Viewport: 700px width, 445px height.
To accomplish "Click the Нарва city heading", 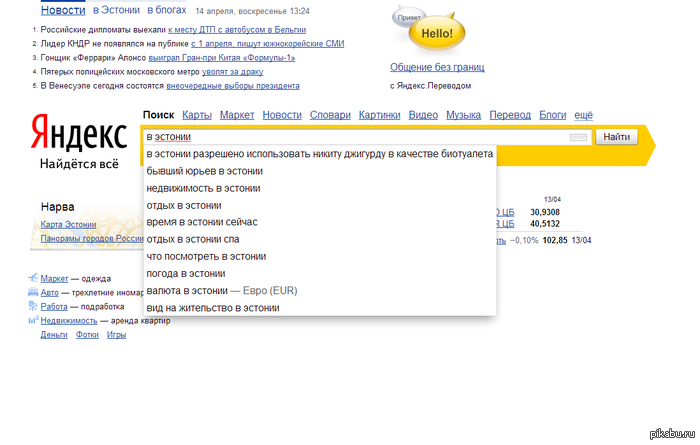I will tap(58, 207).
